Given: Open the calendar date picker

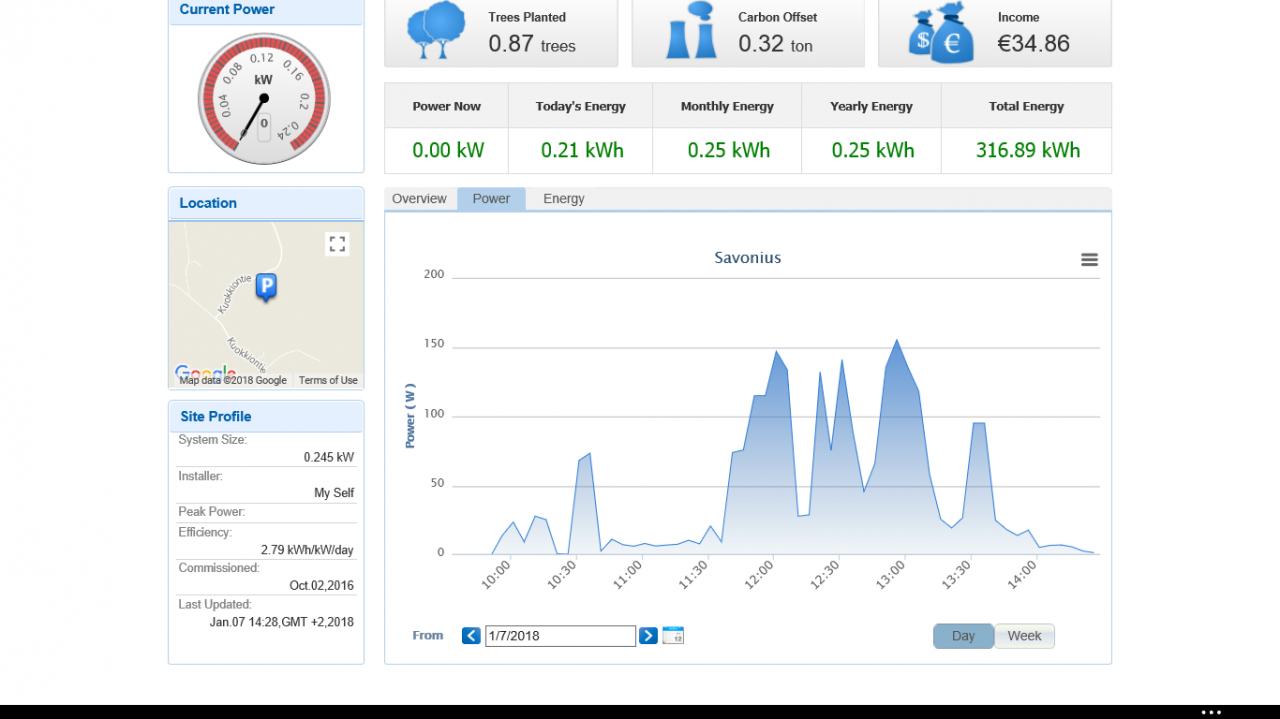Looking at the screenshot, I should pyautogui.click(x=673, y=636).
